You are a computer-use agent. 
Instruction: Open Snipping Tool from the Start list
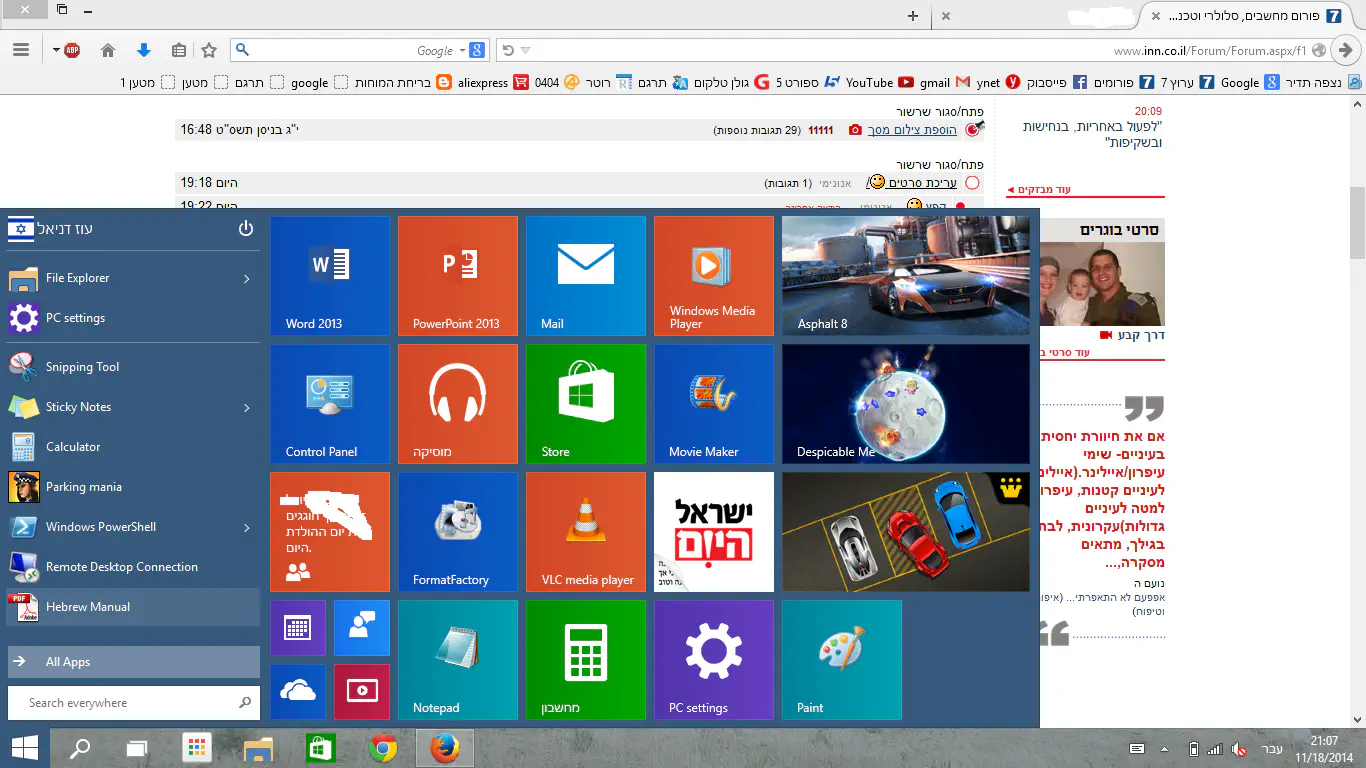tap(82, 367)
